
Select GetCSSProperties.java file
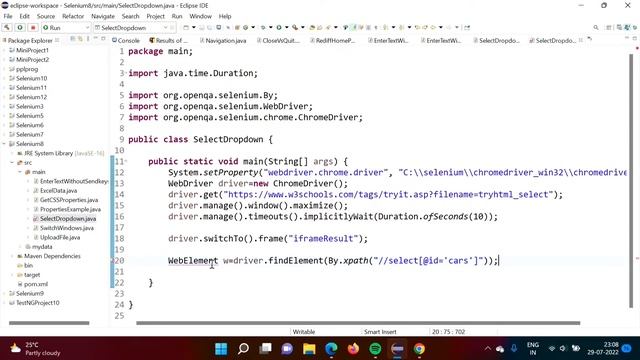coord(69,200)
